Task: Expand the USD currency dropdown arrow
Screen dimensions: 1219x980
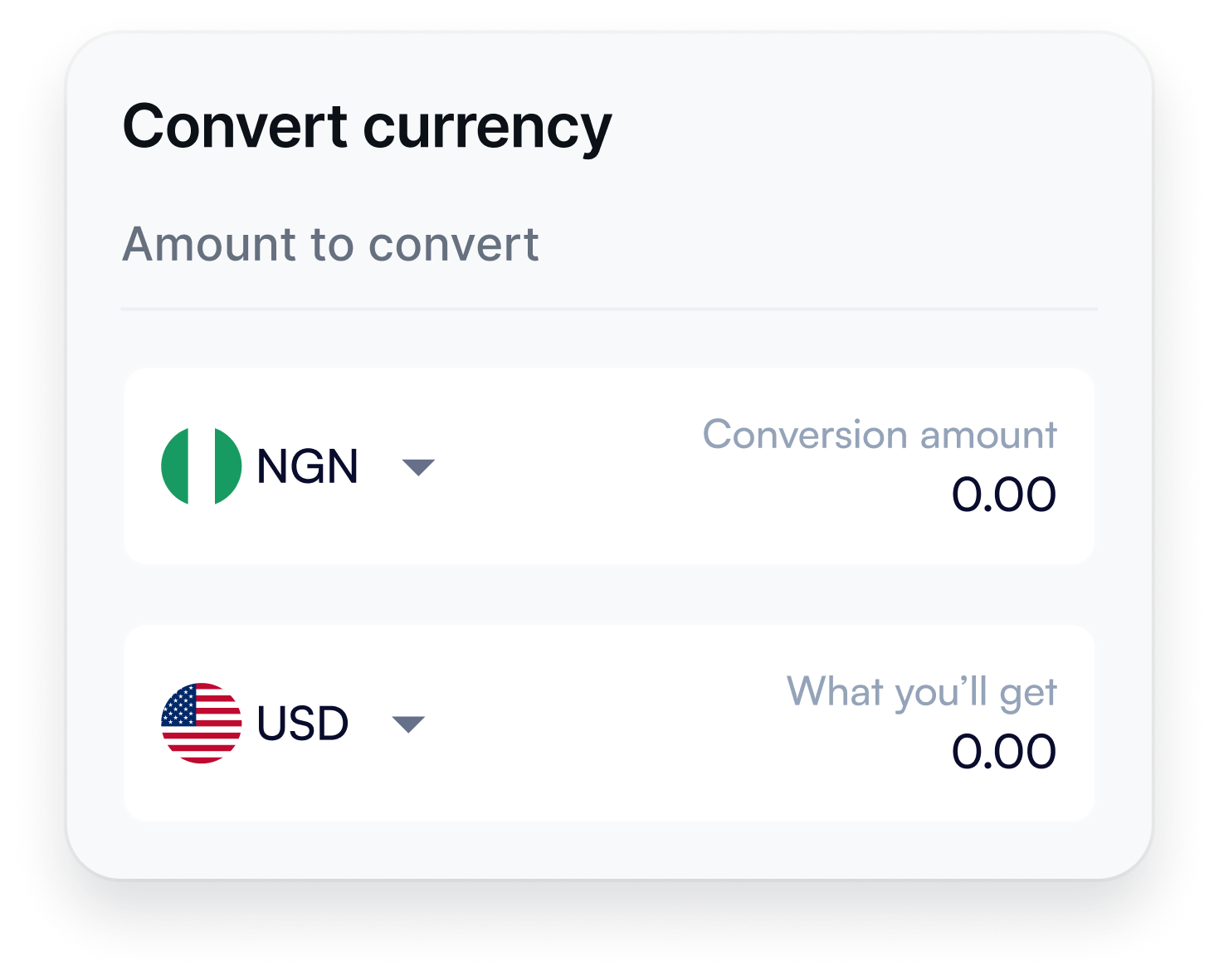Action: (408, 724)
